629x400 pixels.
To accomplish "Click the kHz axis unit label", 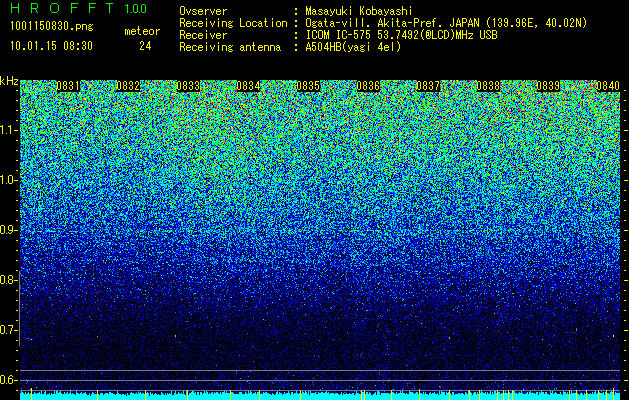I will [x=9, y=81].
